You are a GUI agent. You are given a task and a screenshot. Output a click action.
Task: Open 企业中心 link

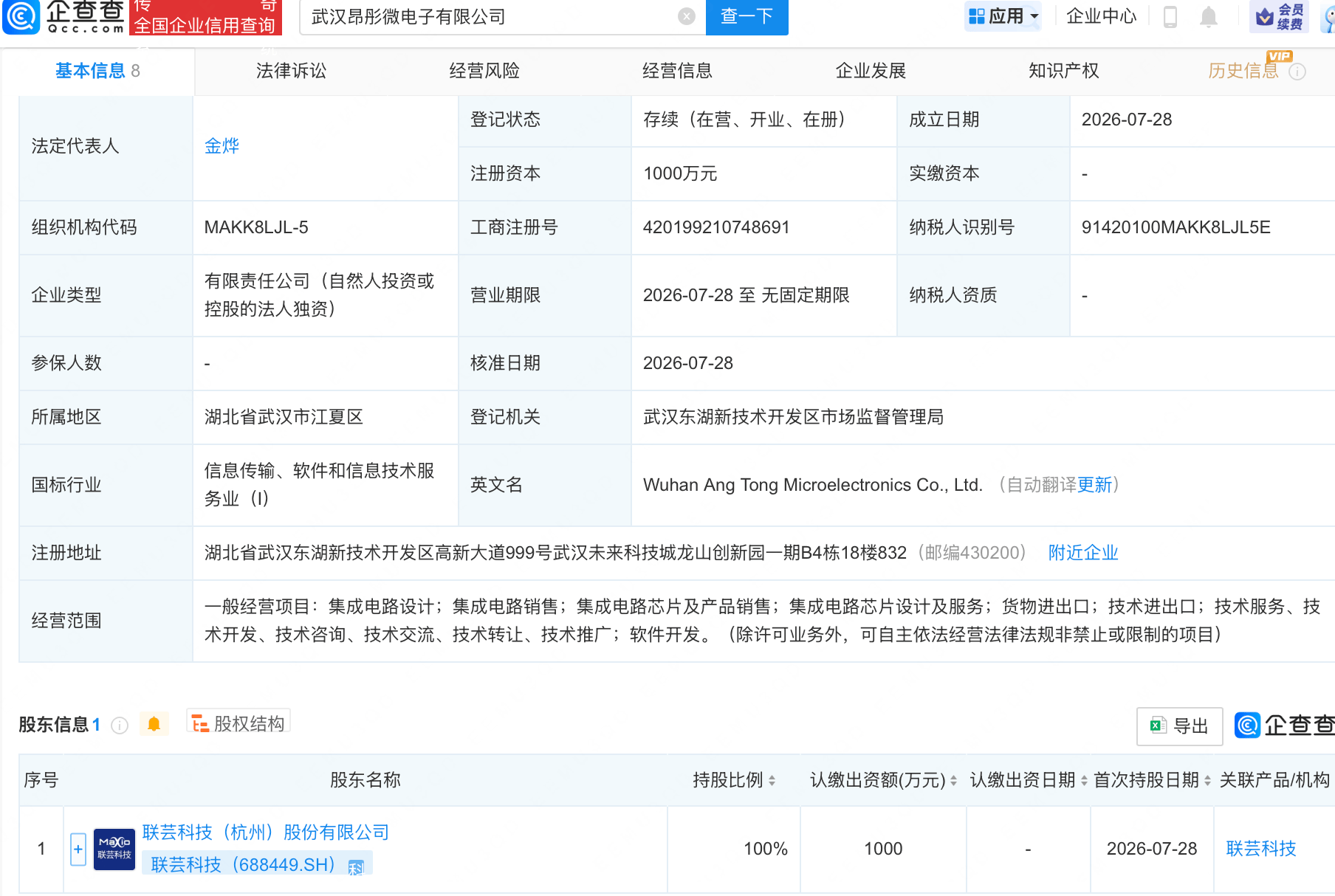coord(1102,16)
